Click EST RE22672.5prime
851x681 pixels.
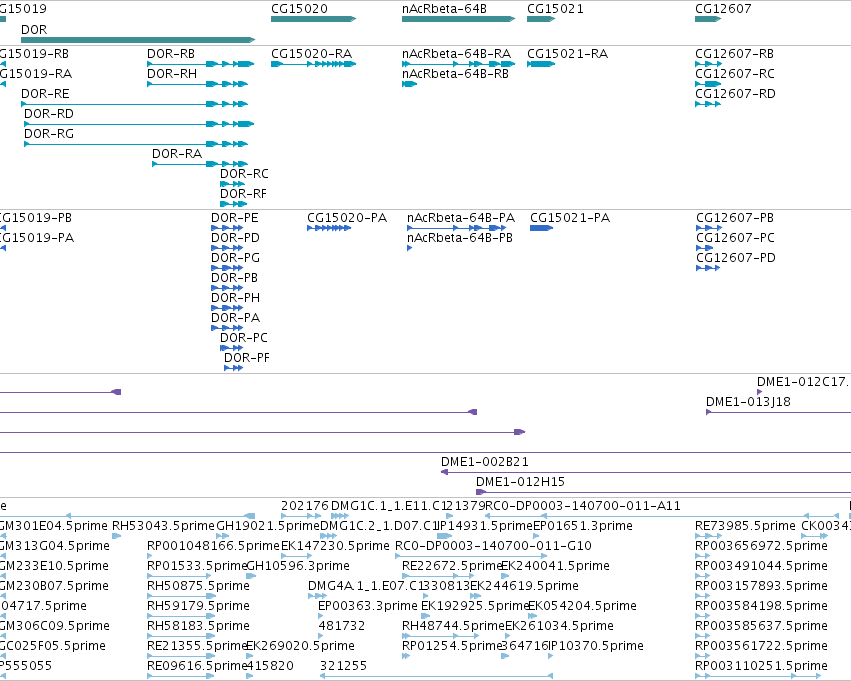point(452,566)
